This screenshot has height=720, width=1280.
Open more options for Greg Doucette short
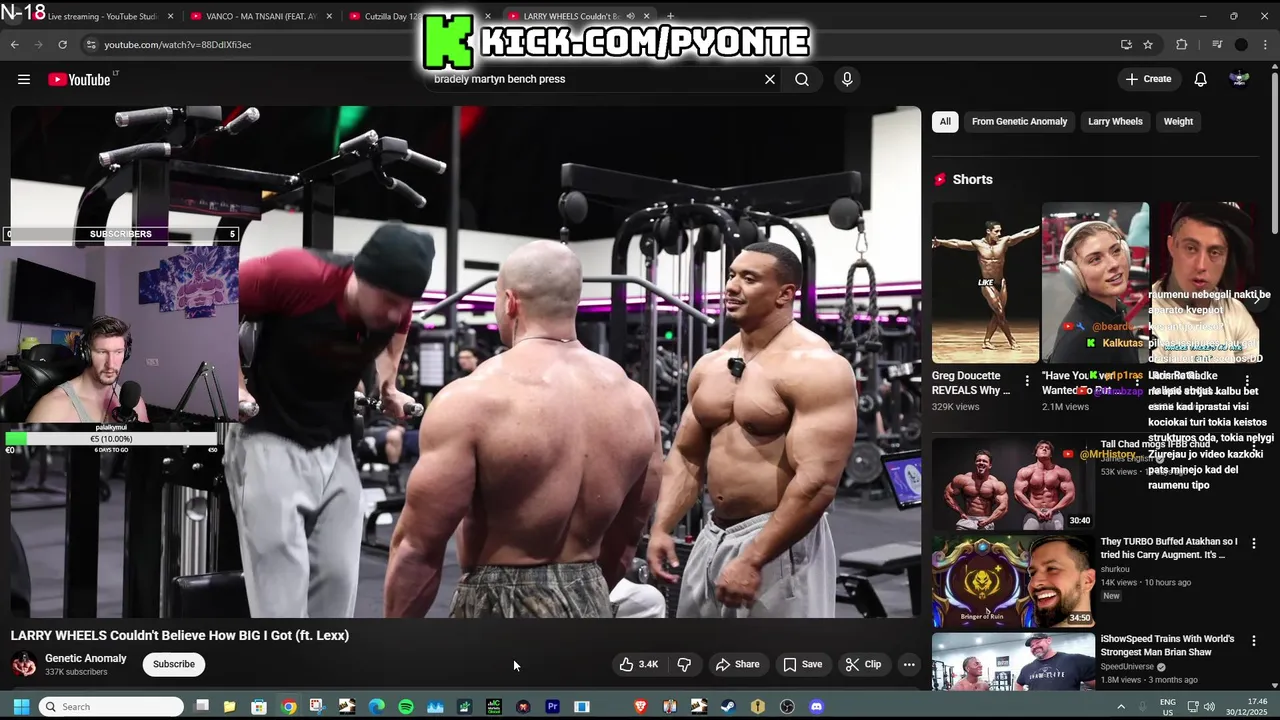(1026, 381)
